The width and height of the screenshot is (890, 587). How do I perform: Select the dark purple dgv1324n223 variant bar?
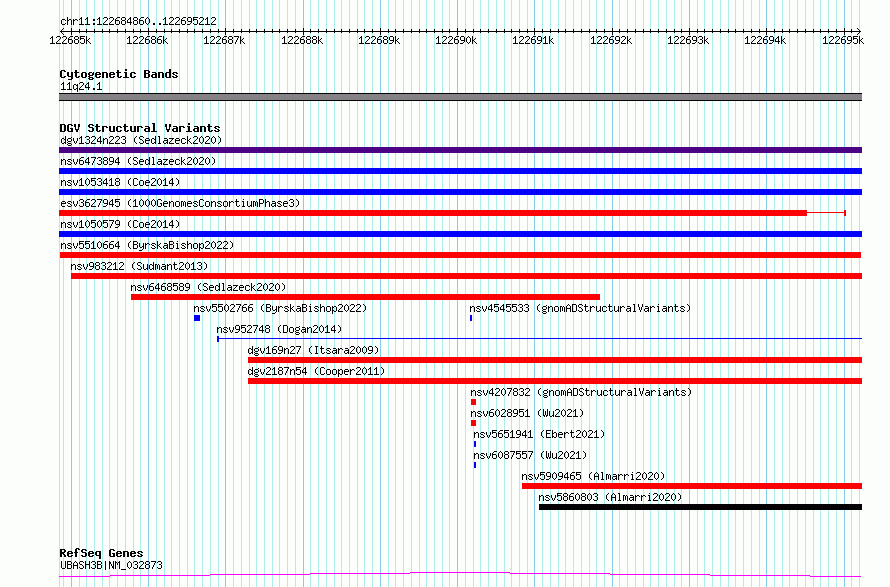click(x=460, y=150)
